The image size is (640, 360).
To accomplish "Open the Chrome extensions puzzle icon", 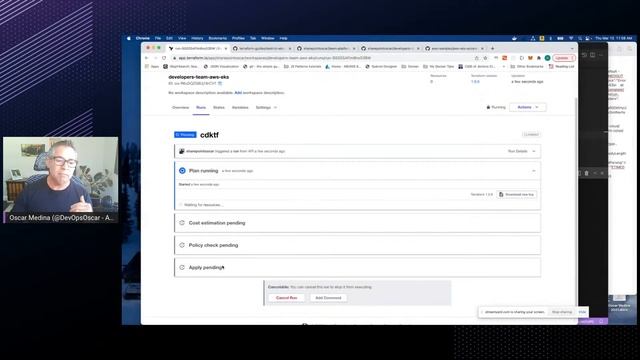I will pos(539,58).
